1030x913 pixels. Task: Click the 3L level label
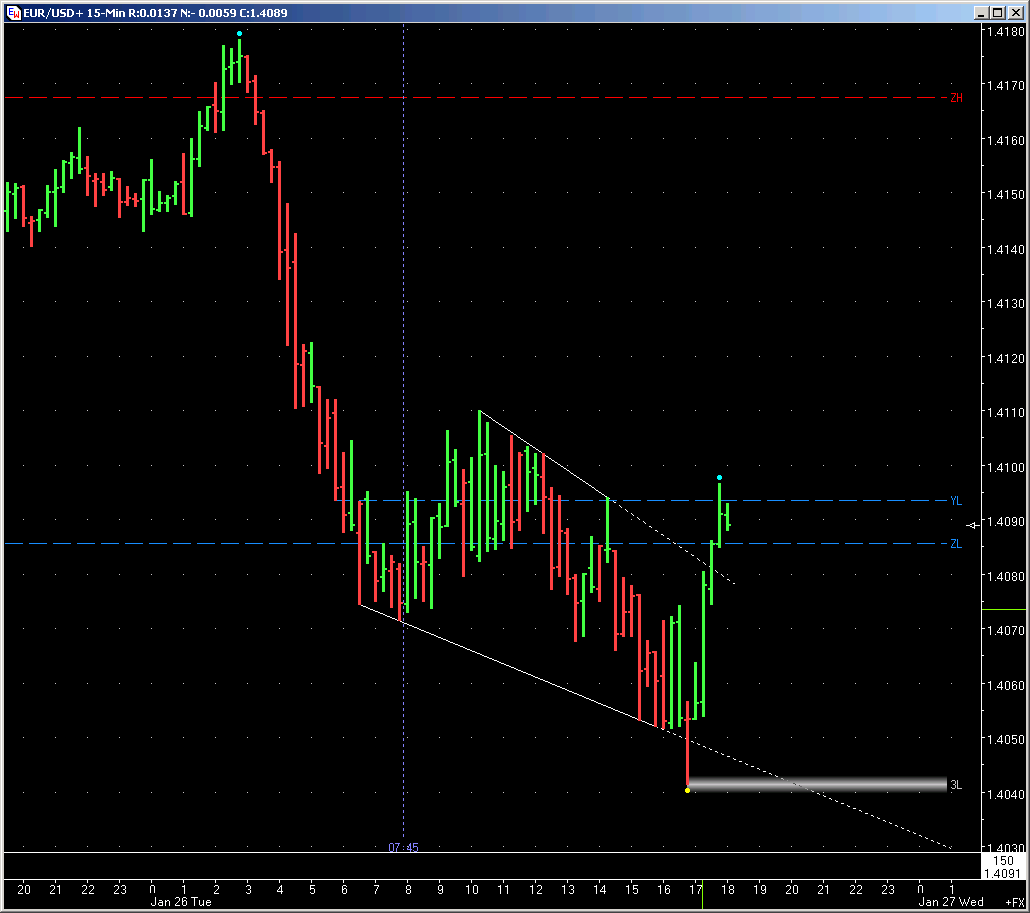[x=956, y=785]
